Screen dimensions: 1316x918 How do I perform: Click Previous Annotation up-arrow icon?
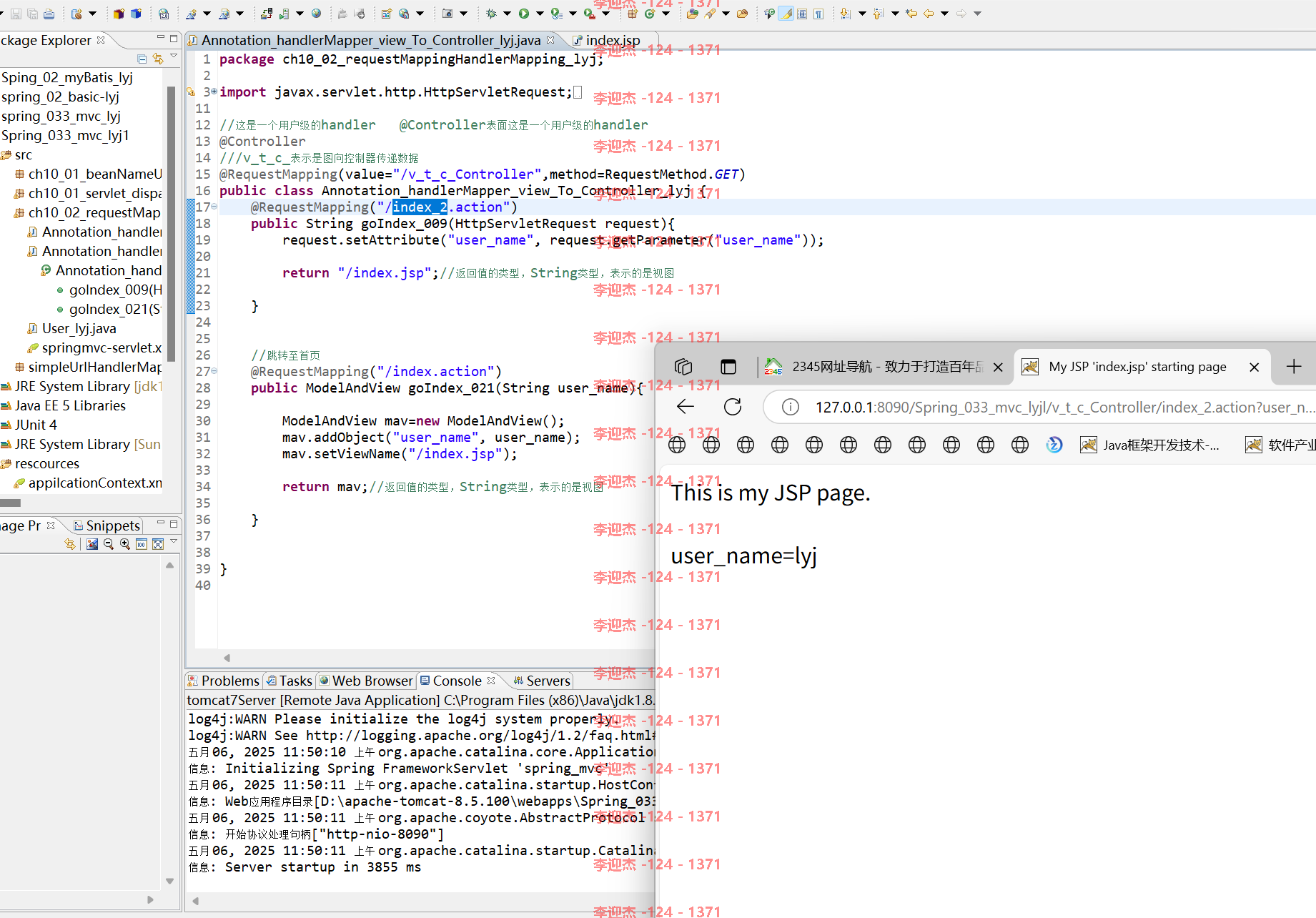point(879,14)
